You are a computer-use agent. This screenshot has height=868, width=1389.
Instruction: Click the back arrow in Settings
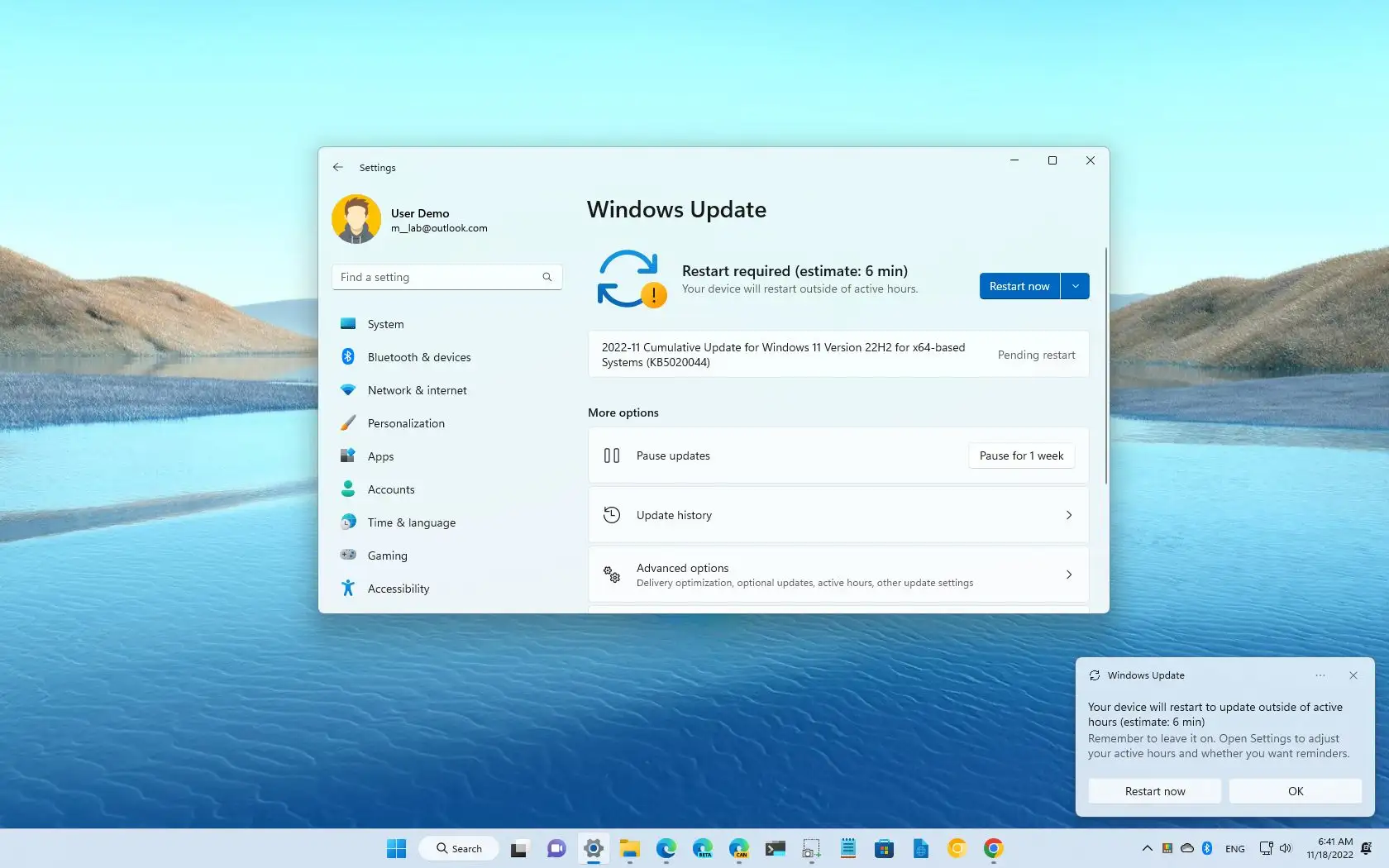[x=338, y=167]
